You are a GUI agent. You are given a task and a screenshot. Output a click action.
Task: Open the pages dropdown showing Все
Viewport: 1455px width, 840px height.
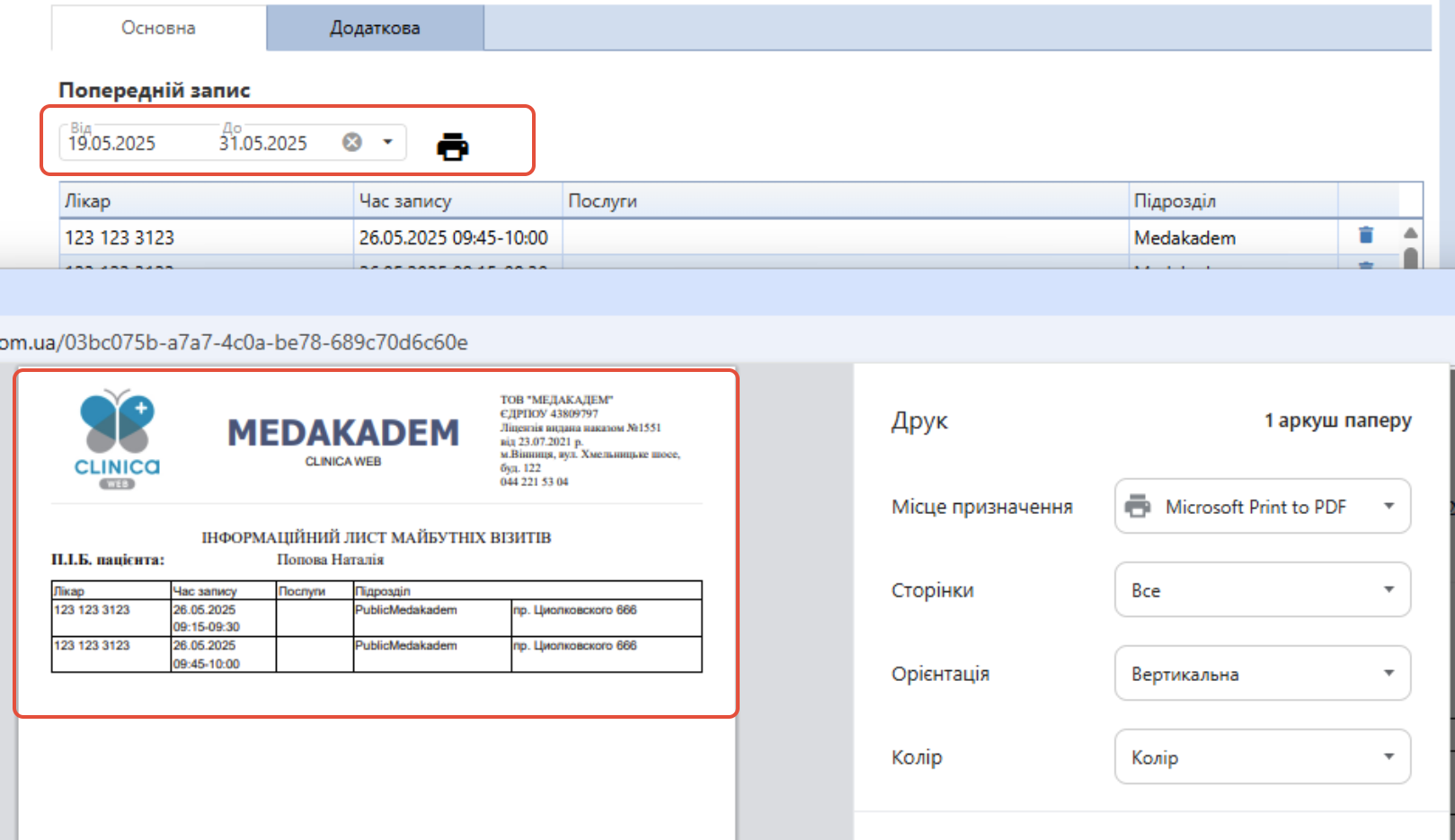point(1262,589)
